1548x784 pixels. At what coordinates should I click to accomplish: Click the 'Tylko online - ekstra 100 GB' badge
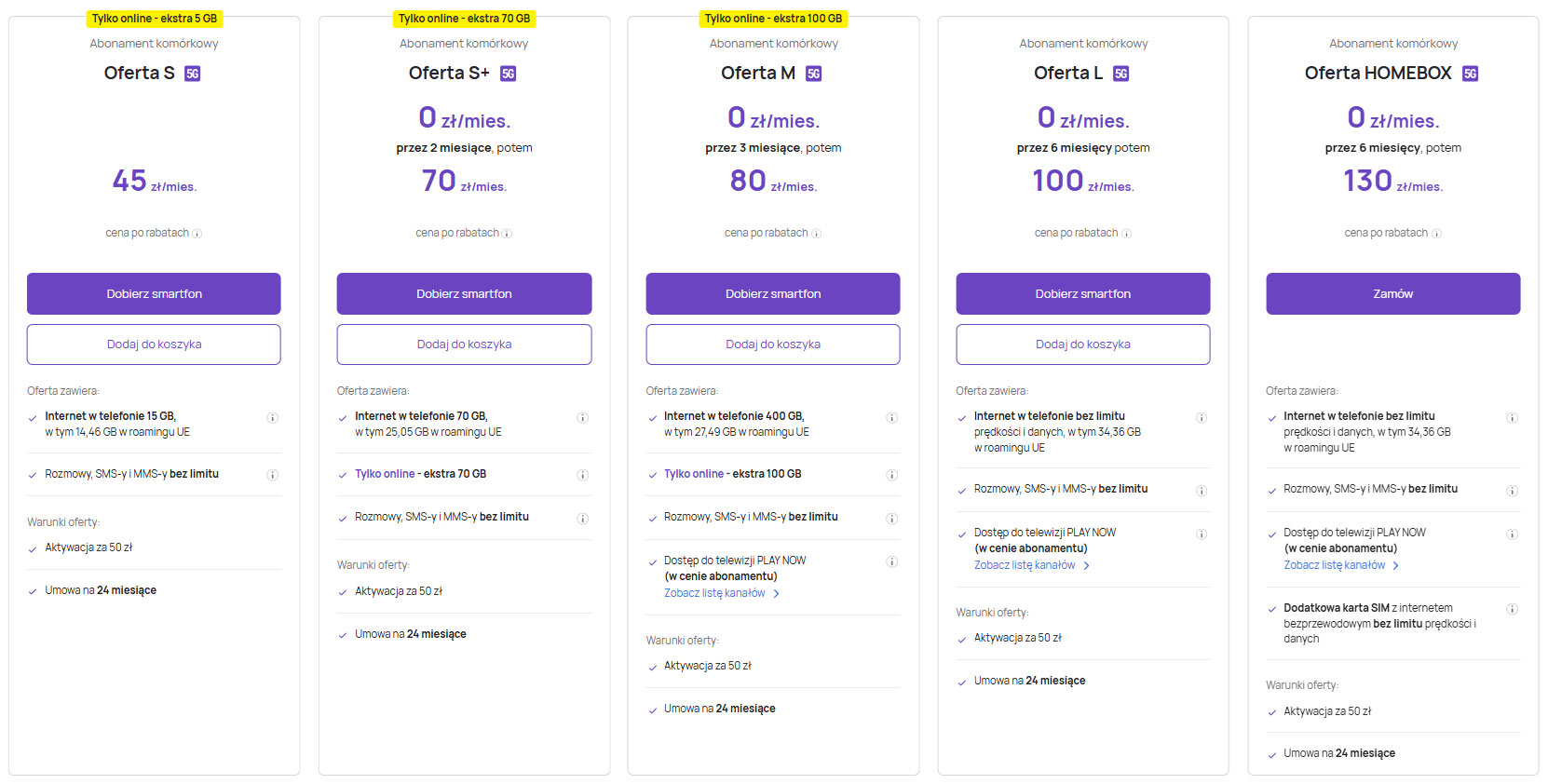pyautogui.click(x=773, y=19)
